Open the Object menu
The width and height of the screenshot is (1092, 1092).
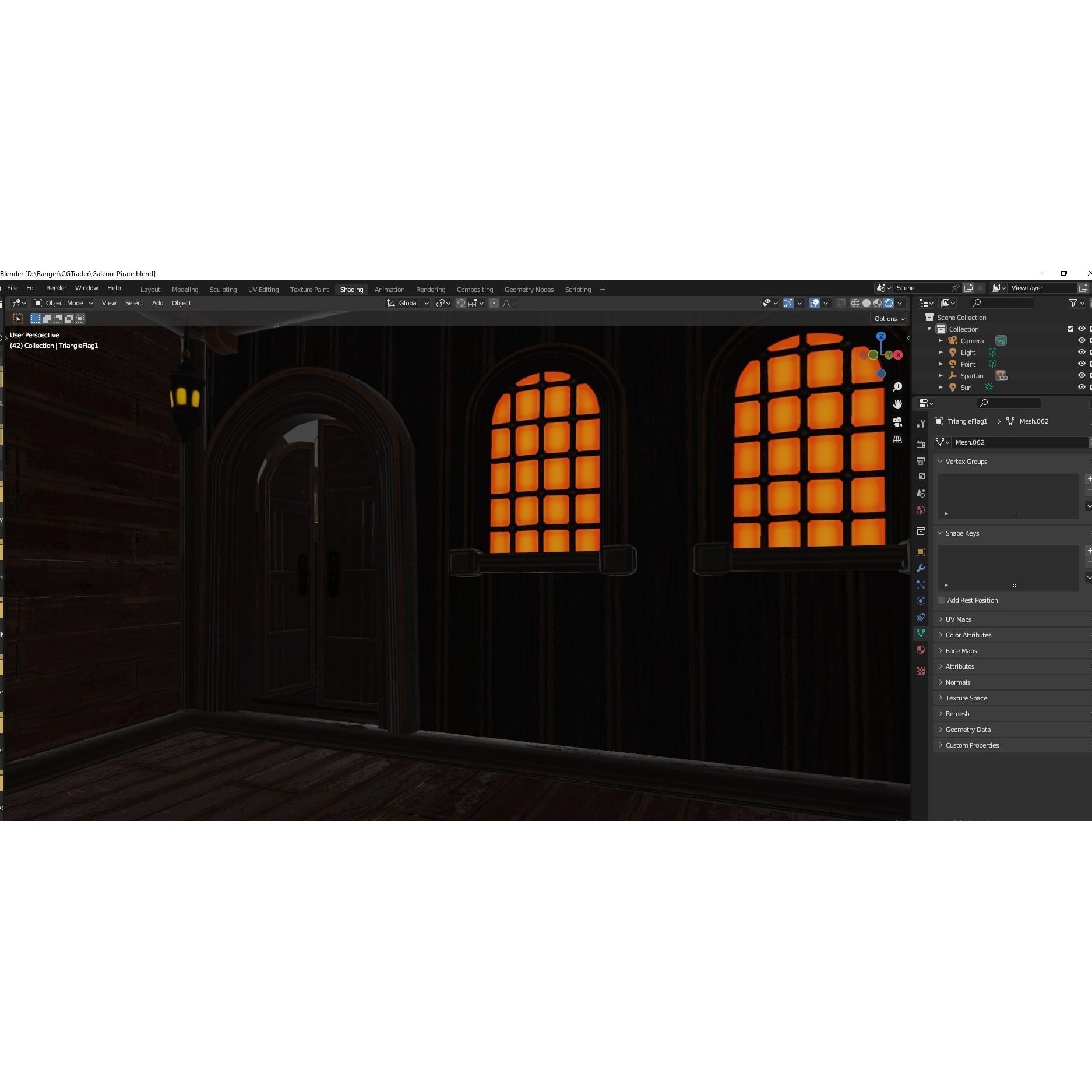tap(181, 303)
